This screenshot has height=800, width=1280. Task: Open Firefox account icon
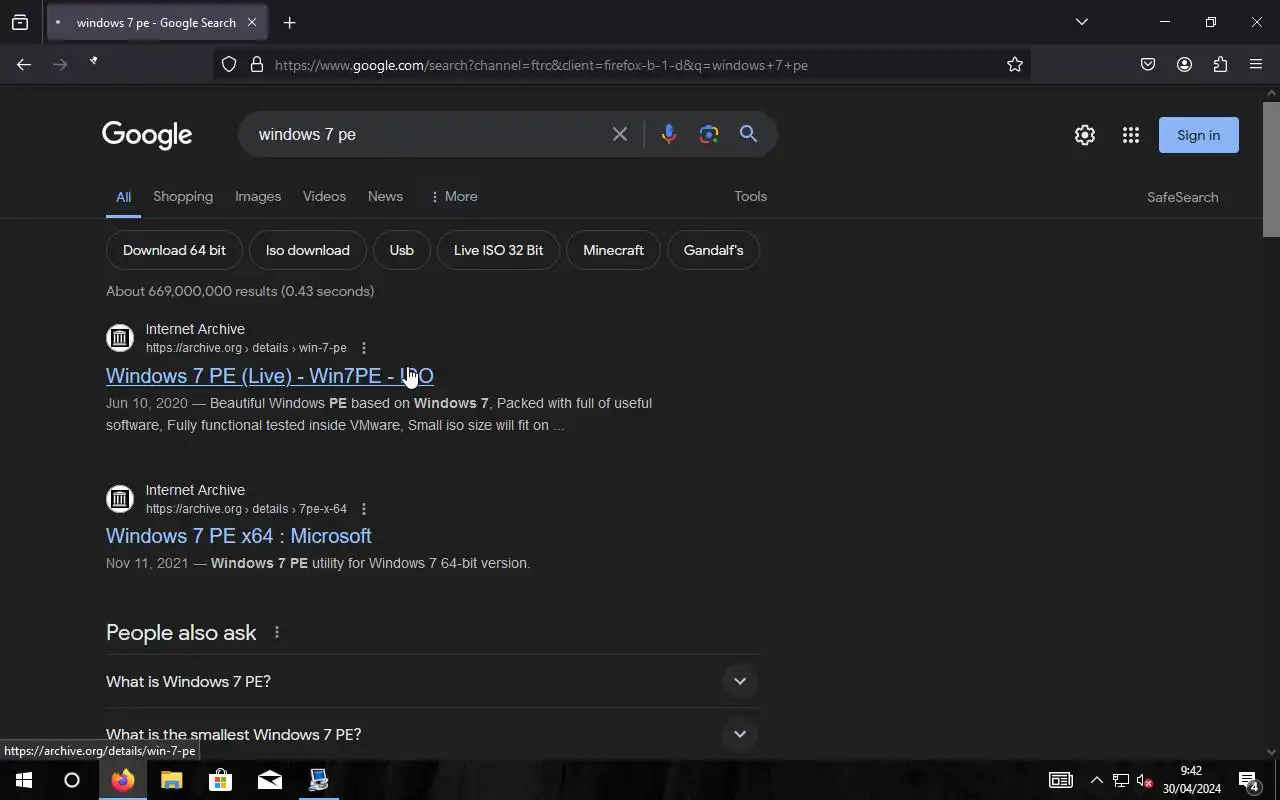tap(1184, 65)
